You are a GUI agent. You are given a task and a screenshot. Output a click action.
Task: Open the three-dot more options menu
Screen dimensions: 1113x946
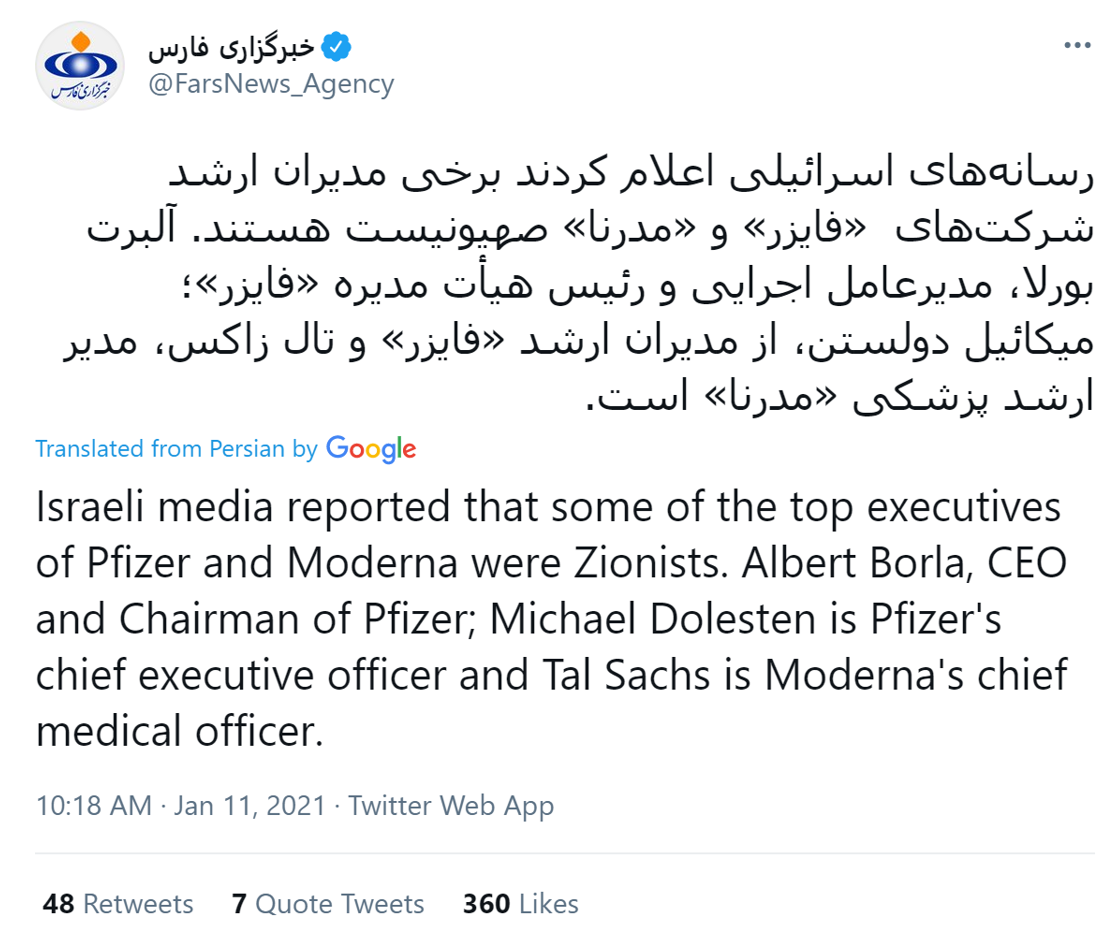[1077, 45]
